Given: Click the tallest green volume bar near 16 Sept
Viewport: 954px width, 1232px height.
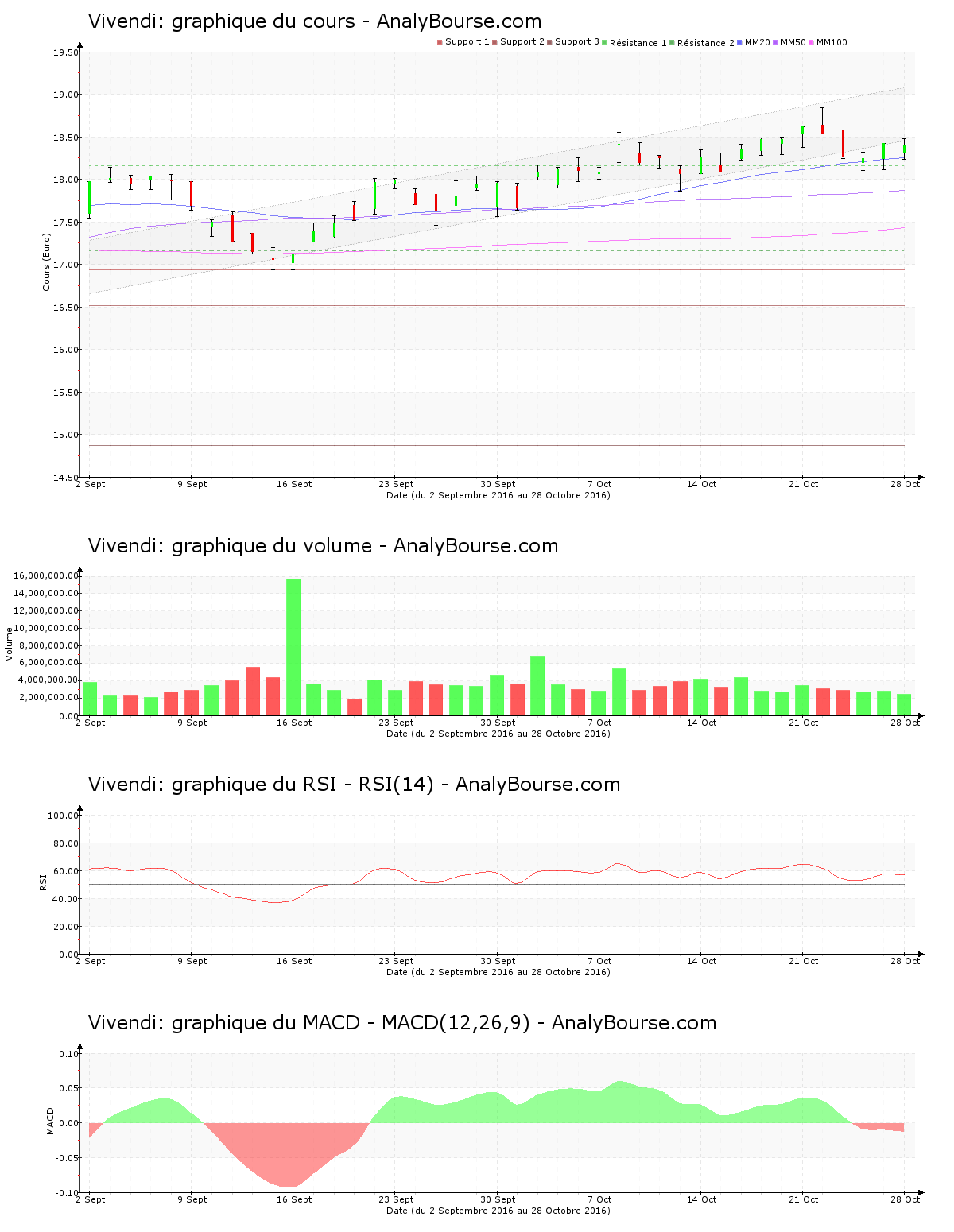Looking at the screenshot, I should [x=293, y=647].
